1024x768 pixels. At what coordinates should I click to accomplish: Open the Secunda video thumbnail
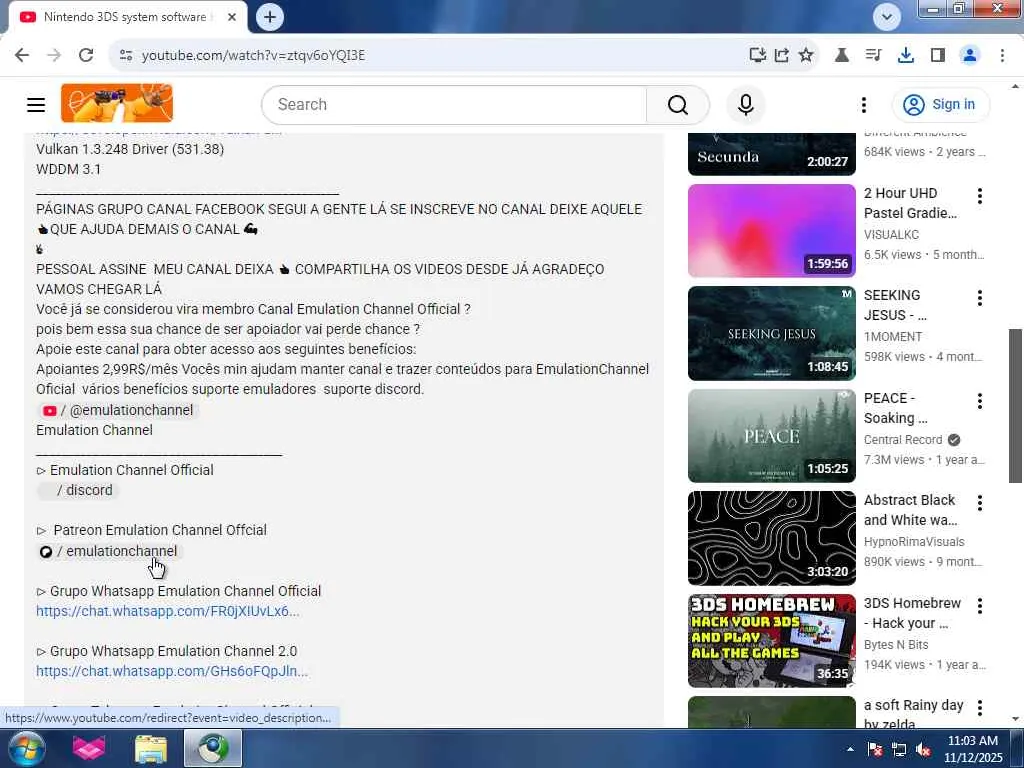(x=771, y=154)
